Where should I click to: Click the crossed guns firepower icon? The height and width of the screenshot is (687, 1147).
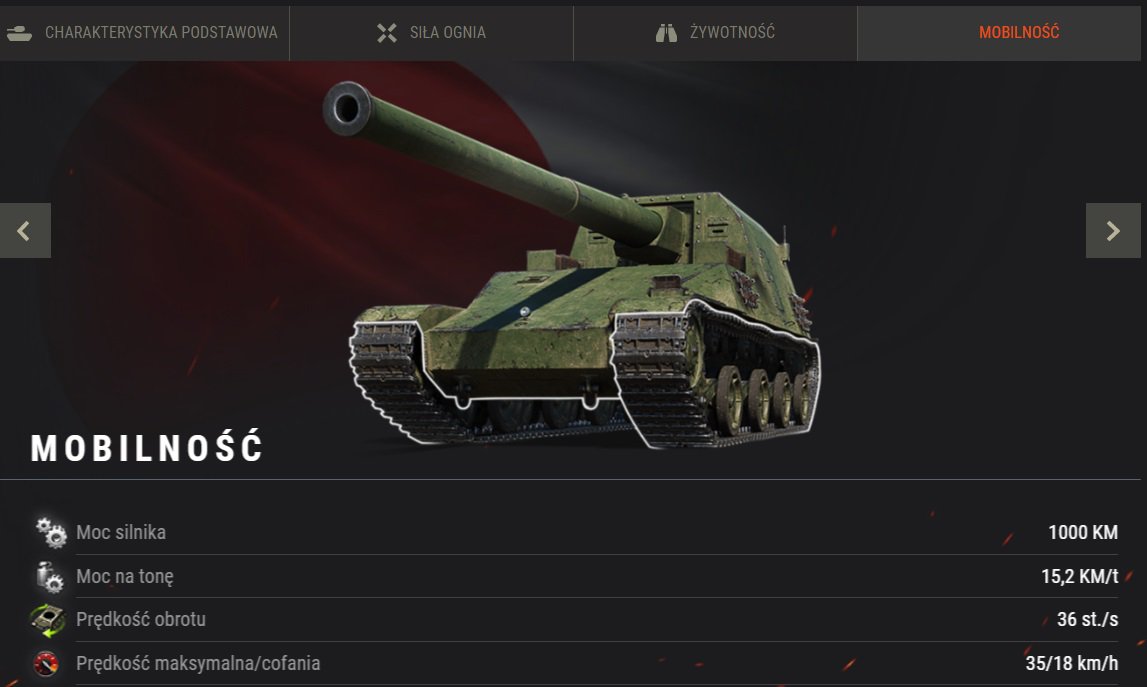point(387,33)
